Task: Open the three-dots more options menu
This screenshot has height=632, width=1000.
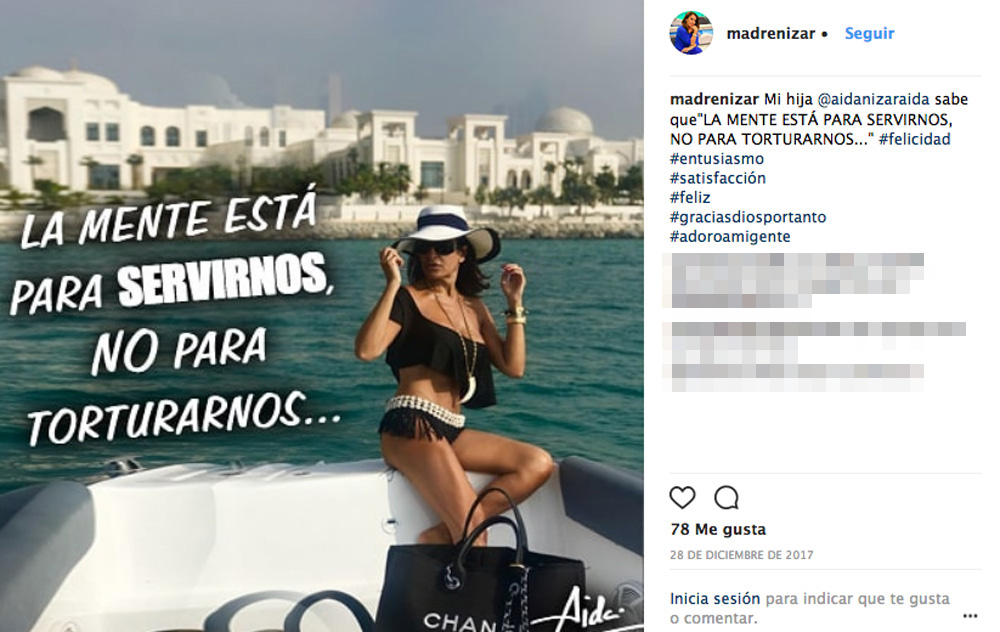Action: [x=970, y=616]
